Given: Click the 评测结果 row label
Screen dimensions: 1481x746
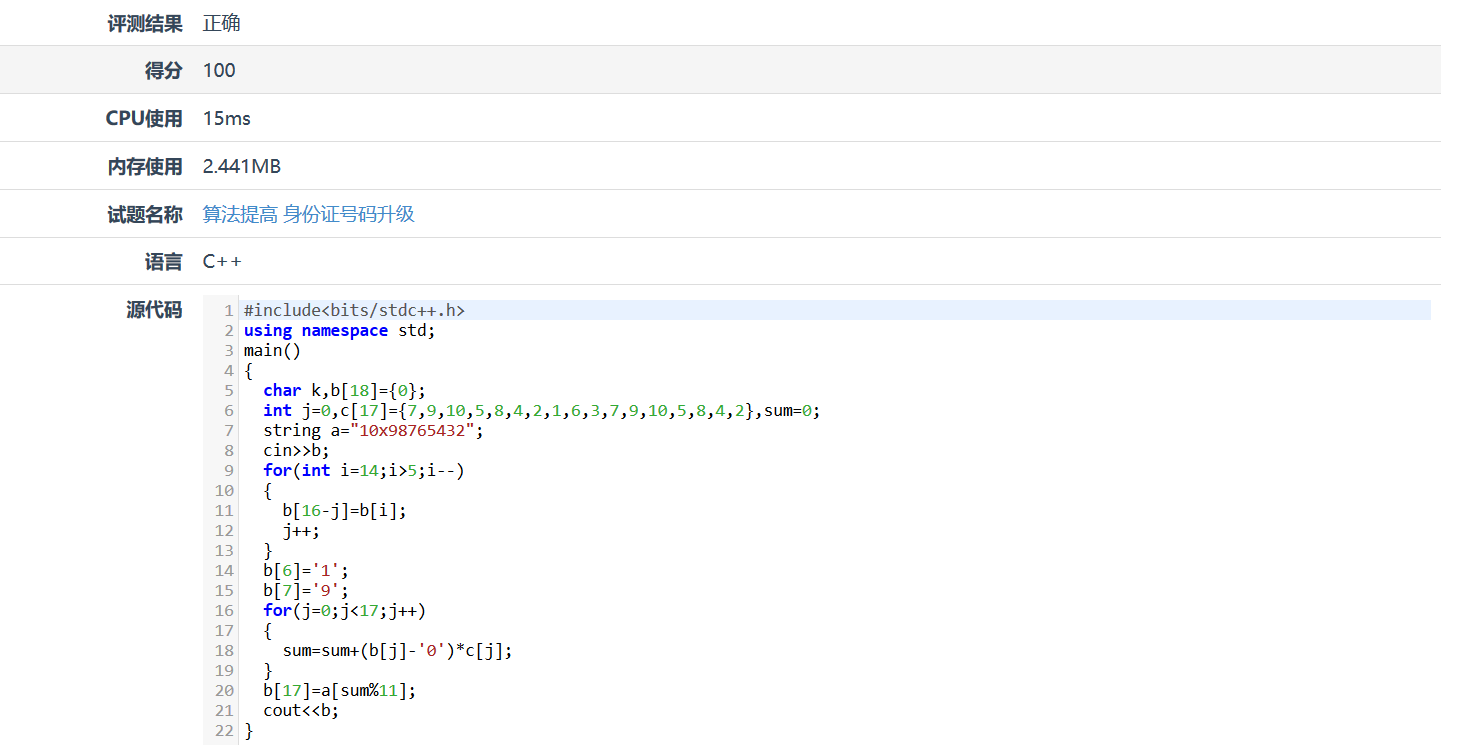Looking at the screenshot, I should tap(145, 22).
